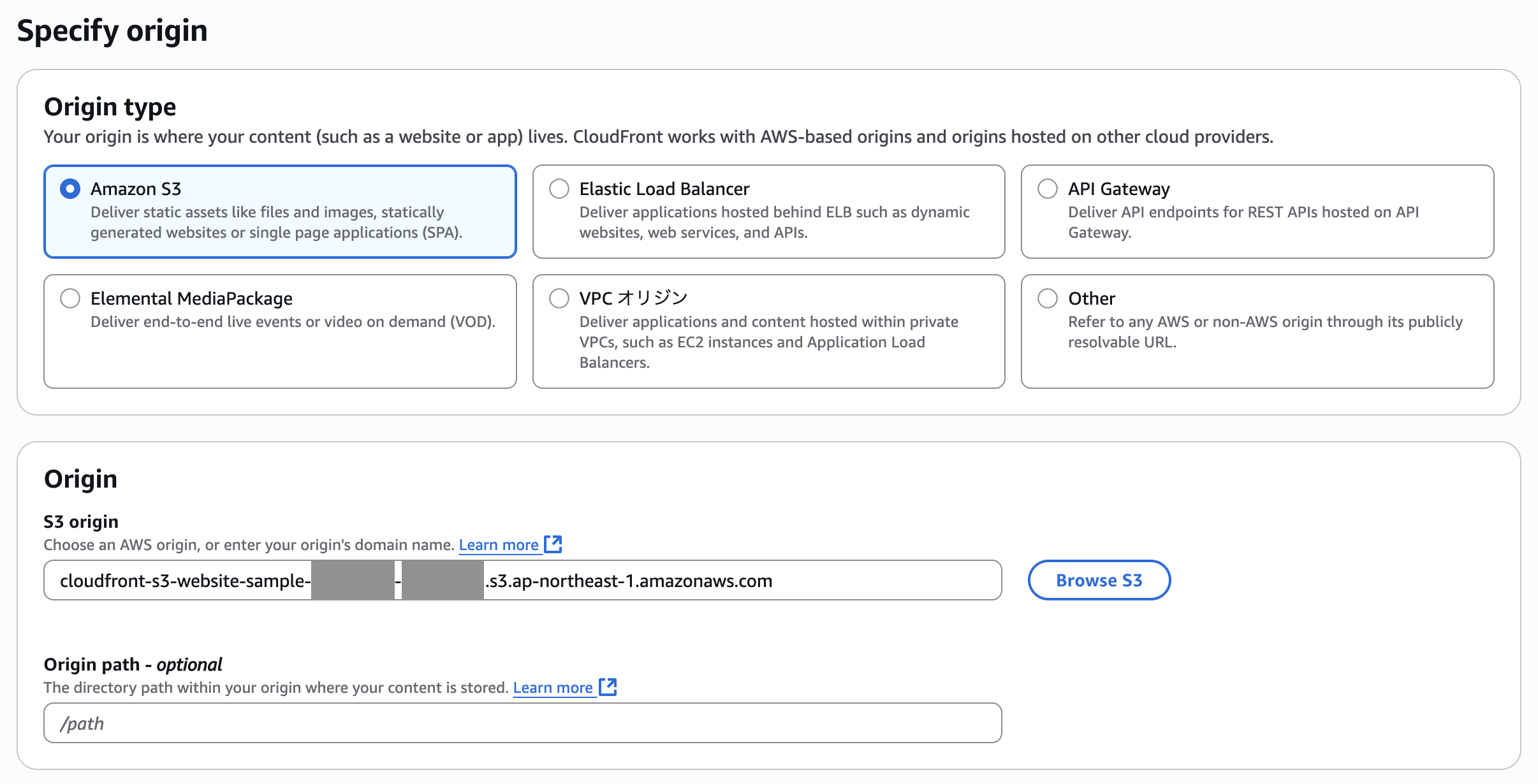Choose the Other origin type radio

(1048, 298)
